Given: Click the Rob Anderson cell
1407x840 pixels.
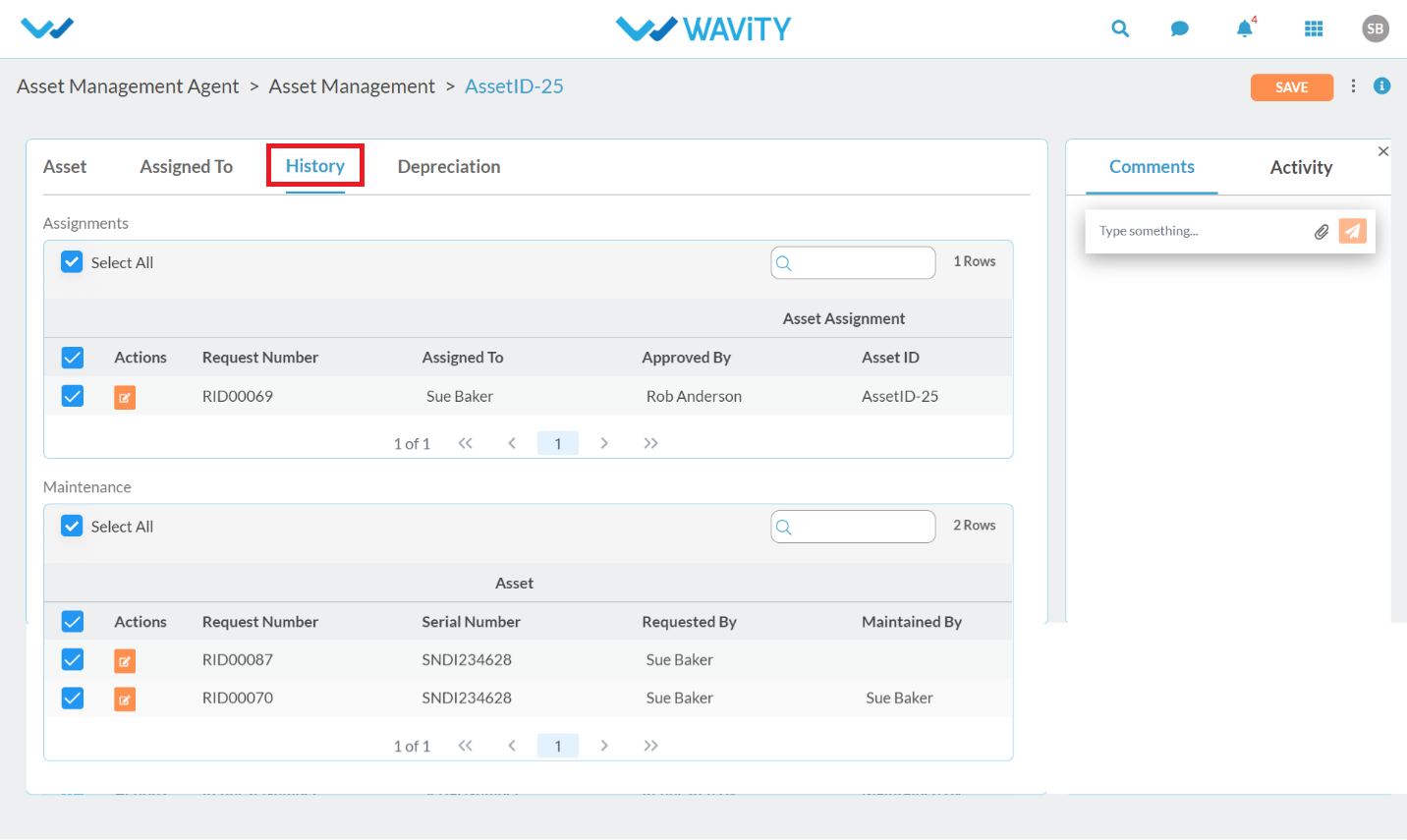Looking at the screenshot, I should click(x=694, y=397).
